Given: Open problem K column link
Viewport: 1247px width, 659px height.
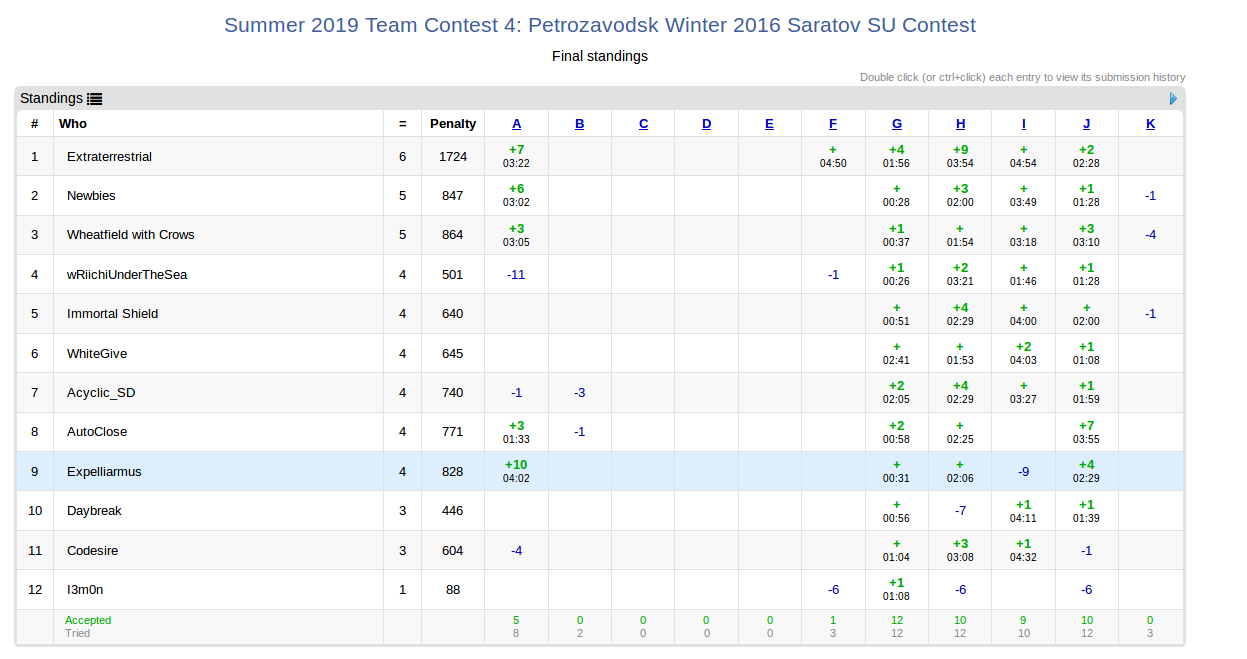Looking at the screenshot, I should pyautogui.click(x=1150, y=124).
